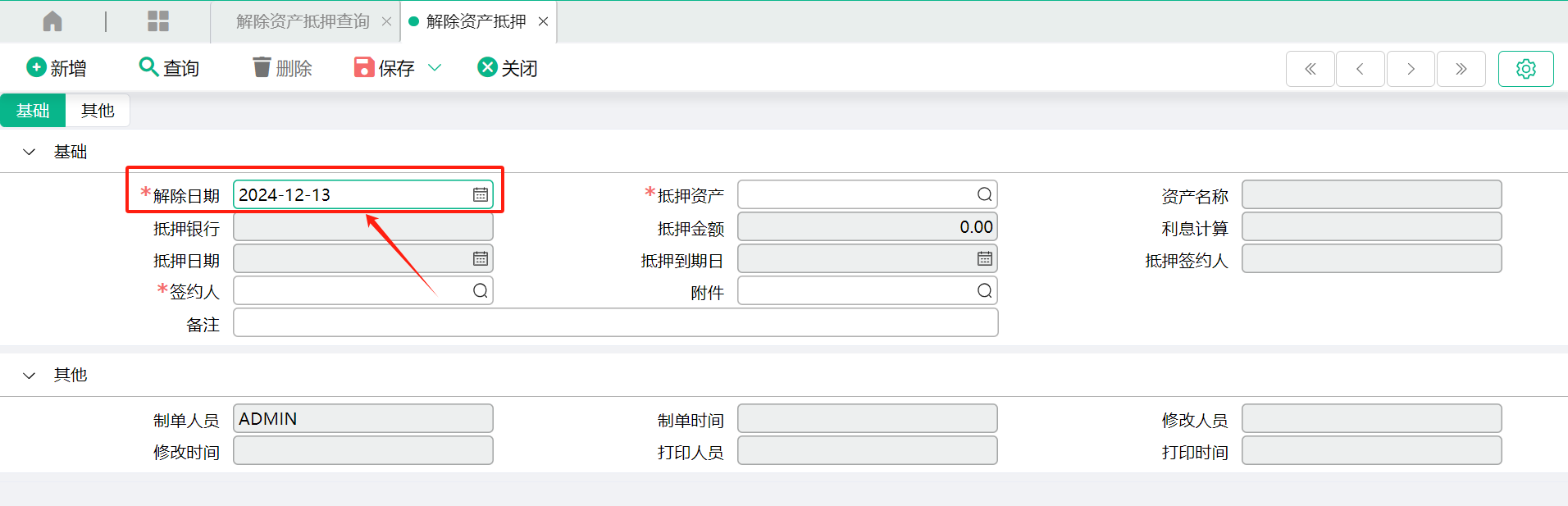Collapse the 其他 section
This screenshot has width=1568, height=506.
(x=30, y=376)
